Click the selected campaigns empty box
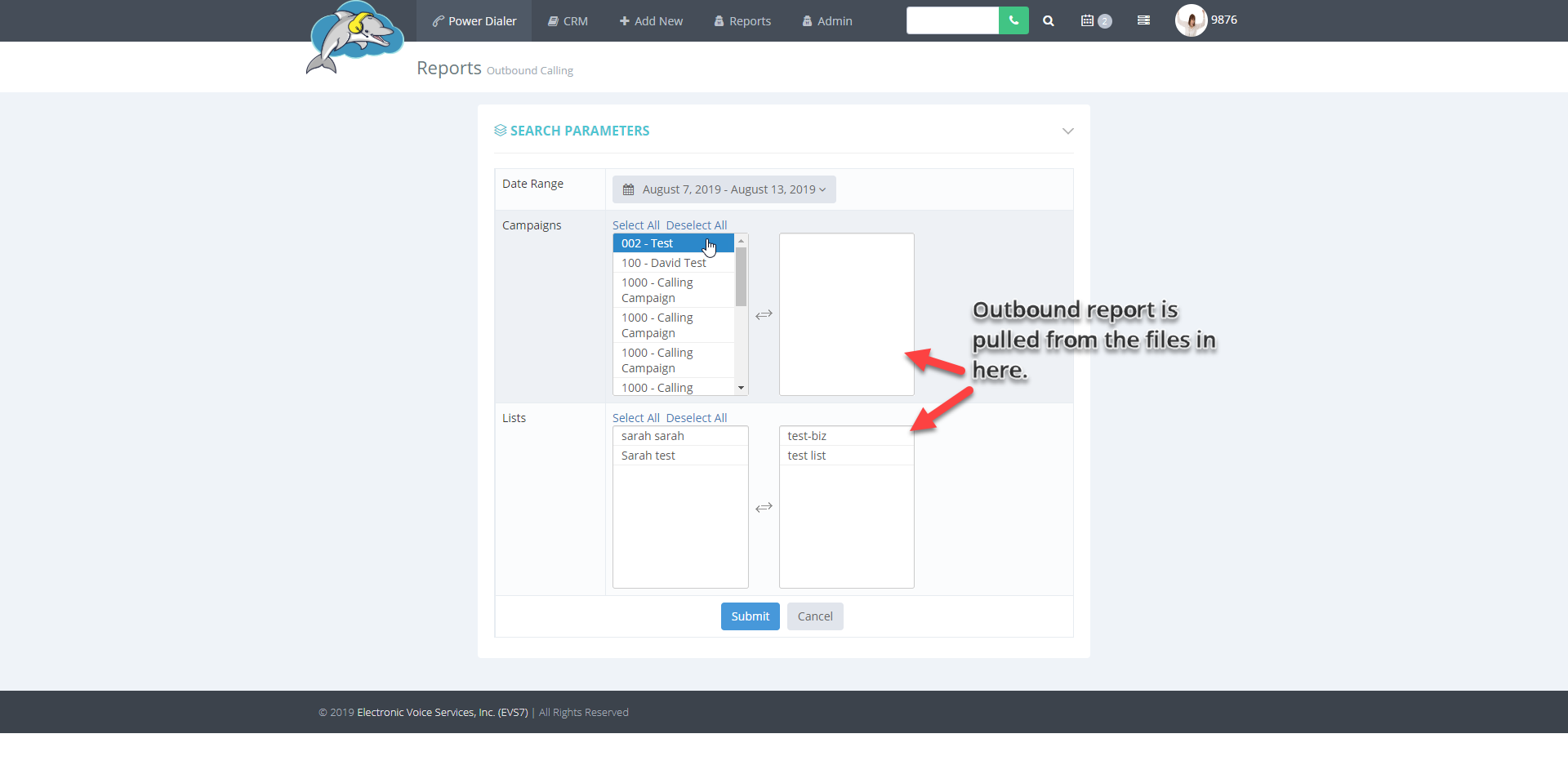 [x=846, y=314]
